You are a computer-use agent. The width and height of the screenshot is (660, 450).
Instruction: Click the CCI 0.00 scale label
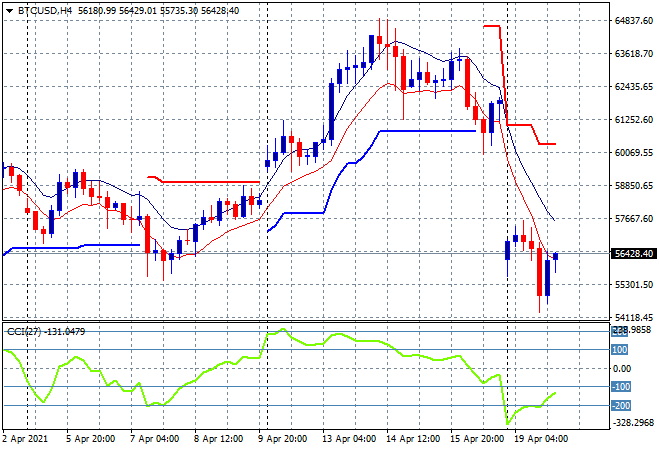(x=622, y=369)
